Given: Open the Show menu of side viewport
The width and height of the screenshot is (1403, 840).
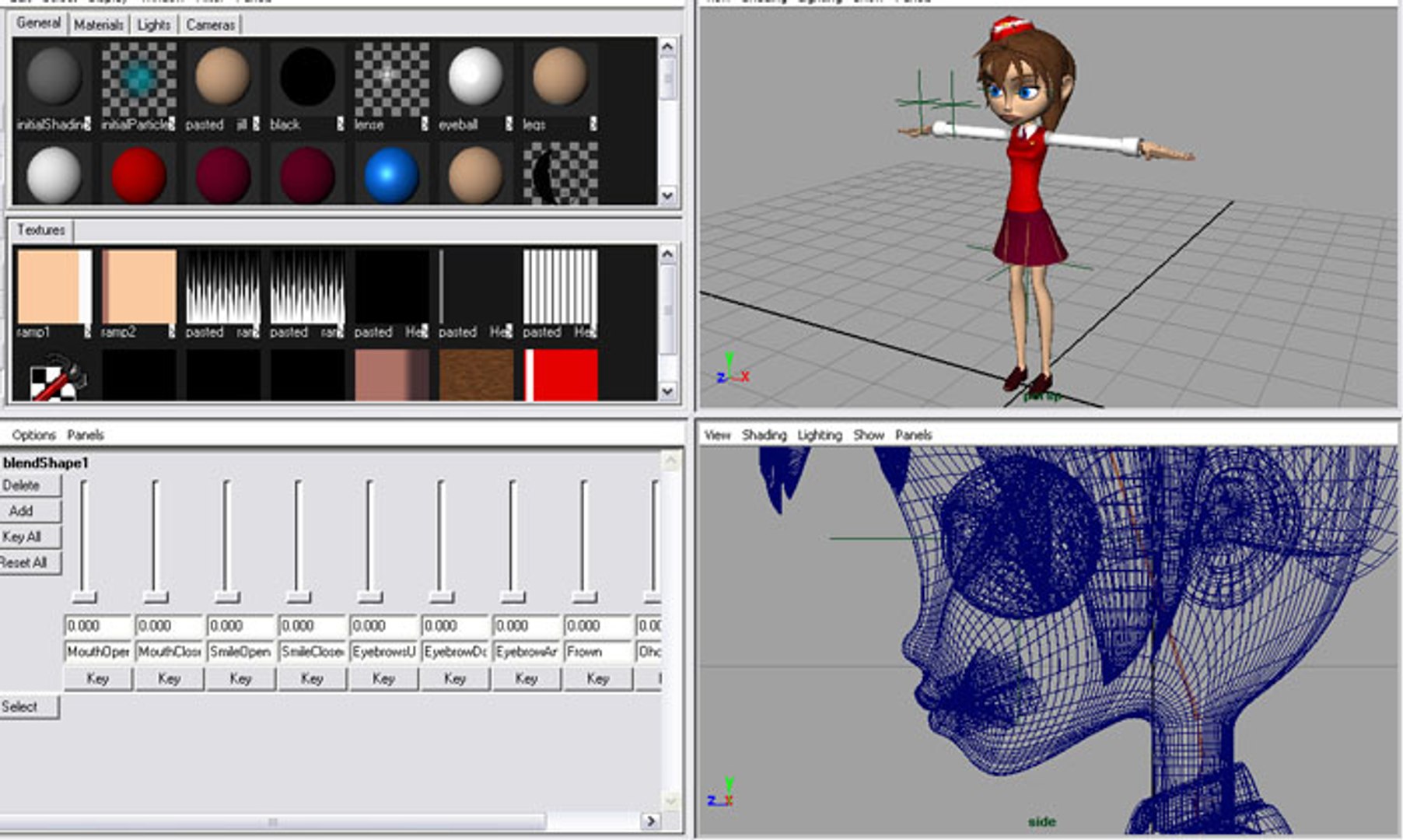Looking at the screenshot, I should (x=869, y=435).
